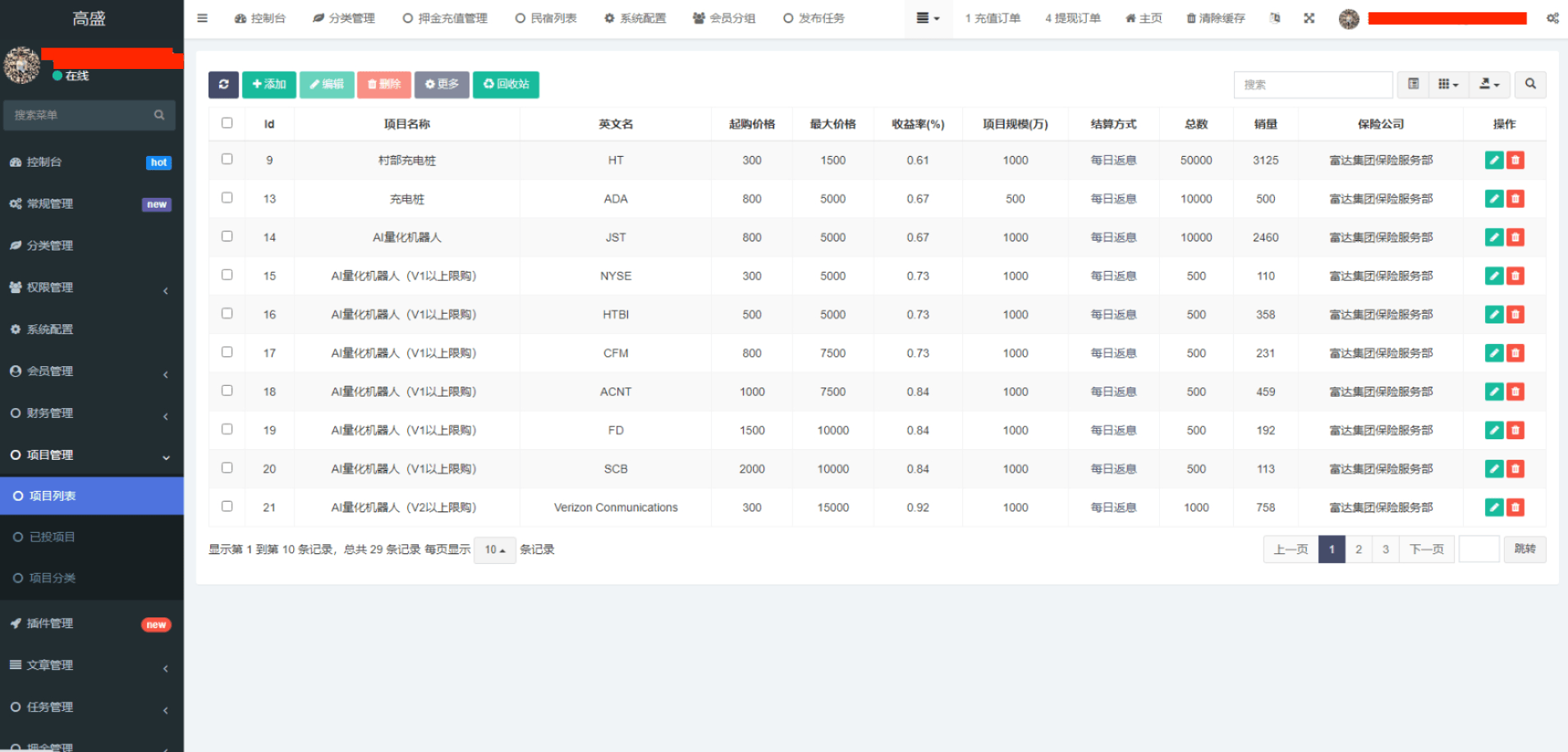This screenshot has height=752, width=1568.
Task: Refresh the project list table
Action: coord(223,85)
